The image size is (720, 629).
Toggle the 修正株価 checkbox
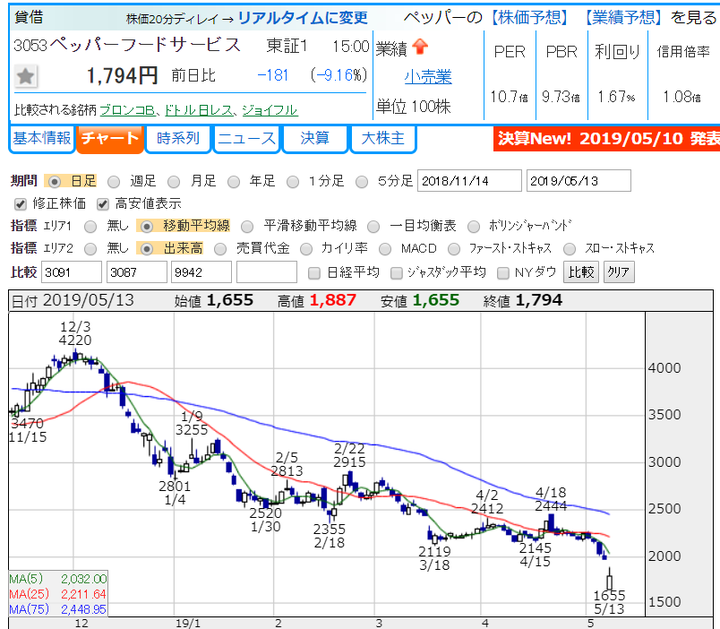pyautogui.click(x=20, y=204)
